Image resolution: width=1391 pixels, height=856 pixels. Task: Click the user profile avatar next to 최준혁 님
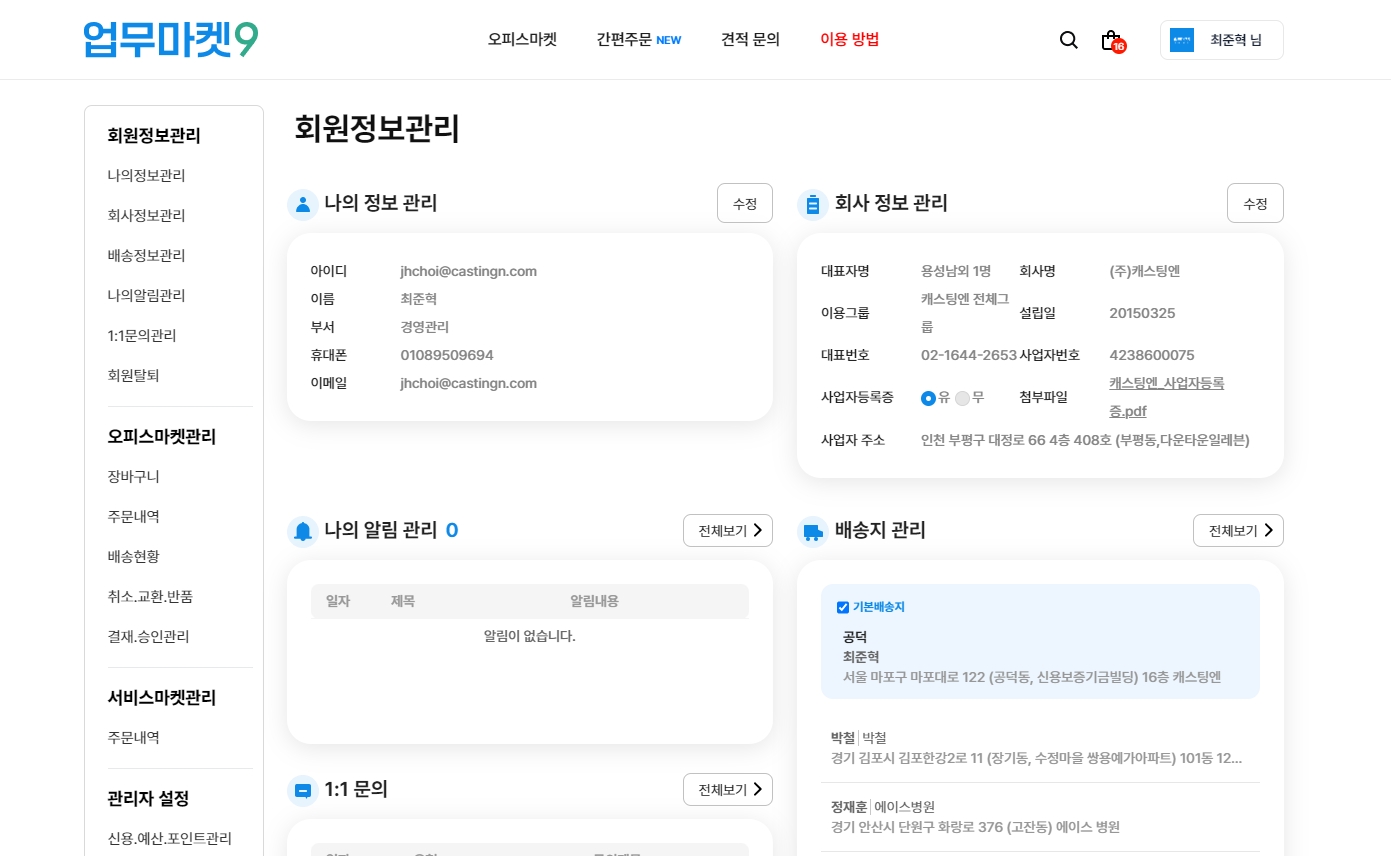pos(1182,40)
